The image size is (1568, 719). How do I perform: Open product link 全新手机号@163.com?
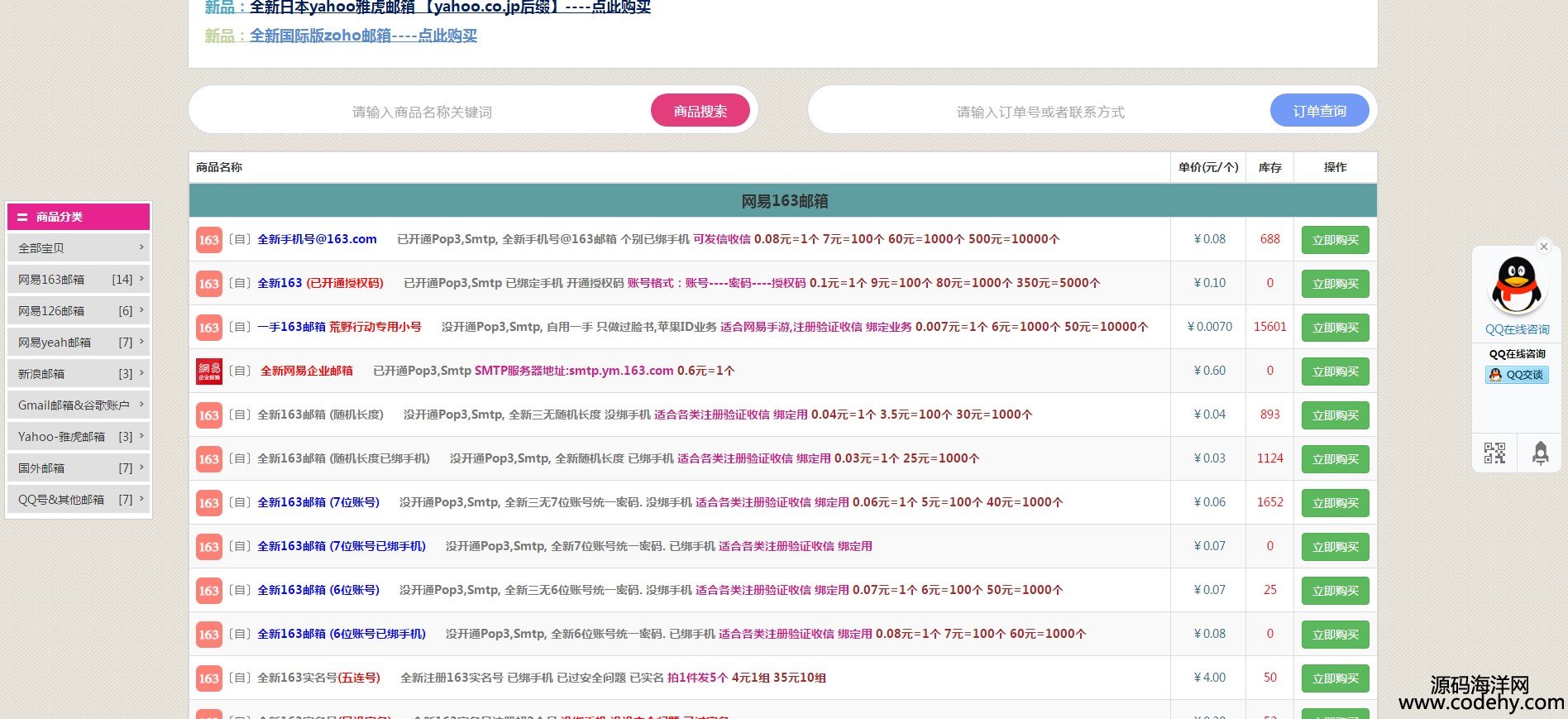(317, 239)
